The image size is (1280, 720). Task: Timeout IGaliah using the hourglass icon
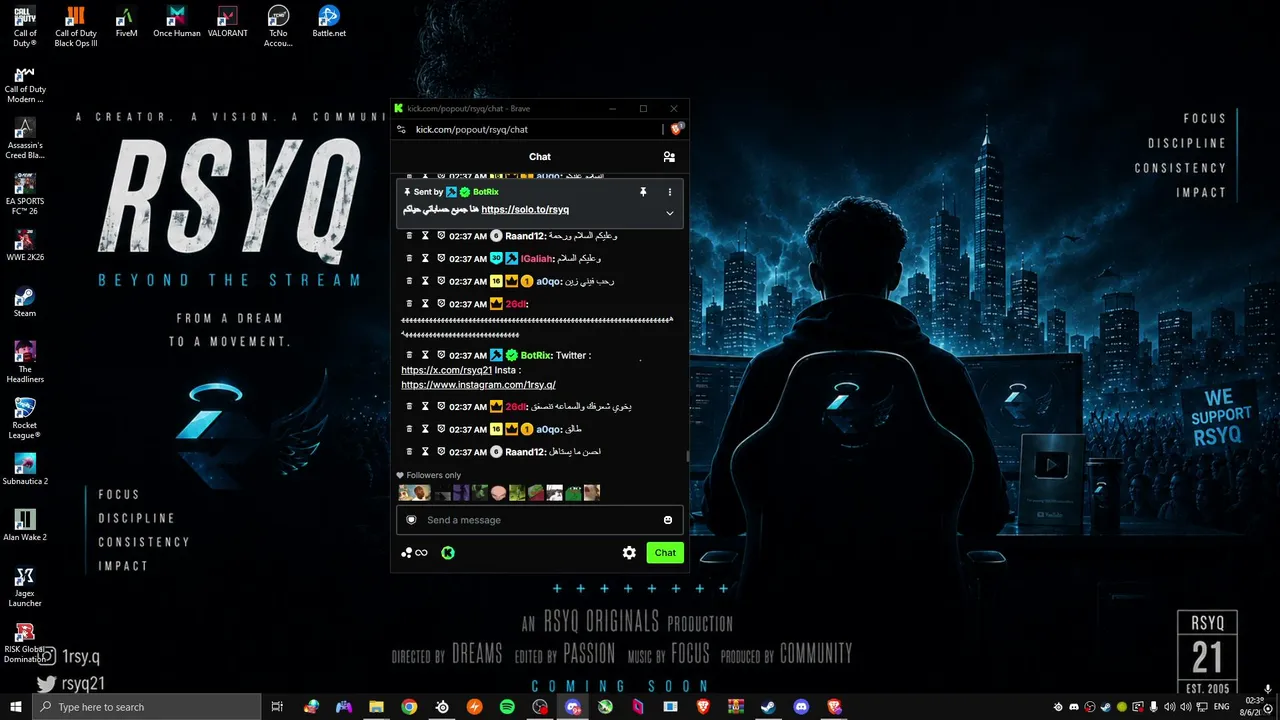pos(425,258)
